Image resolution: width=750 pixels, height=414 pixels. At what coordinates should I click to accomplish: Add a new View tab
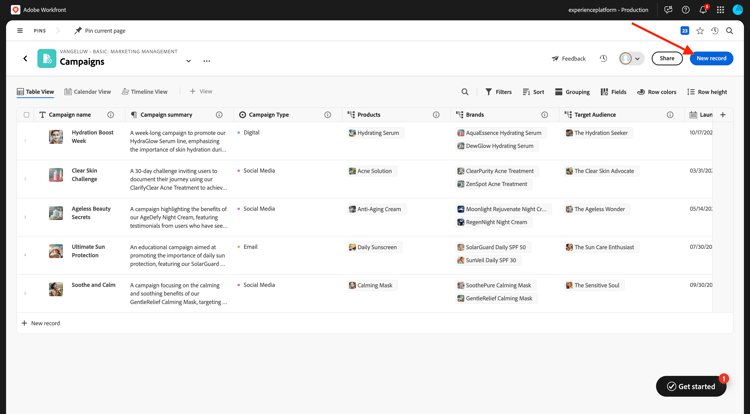201,91
